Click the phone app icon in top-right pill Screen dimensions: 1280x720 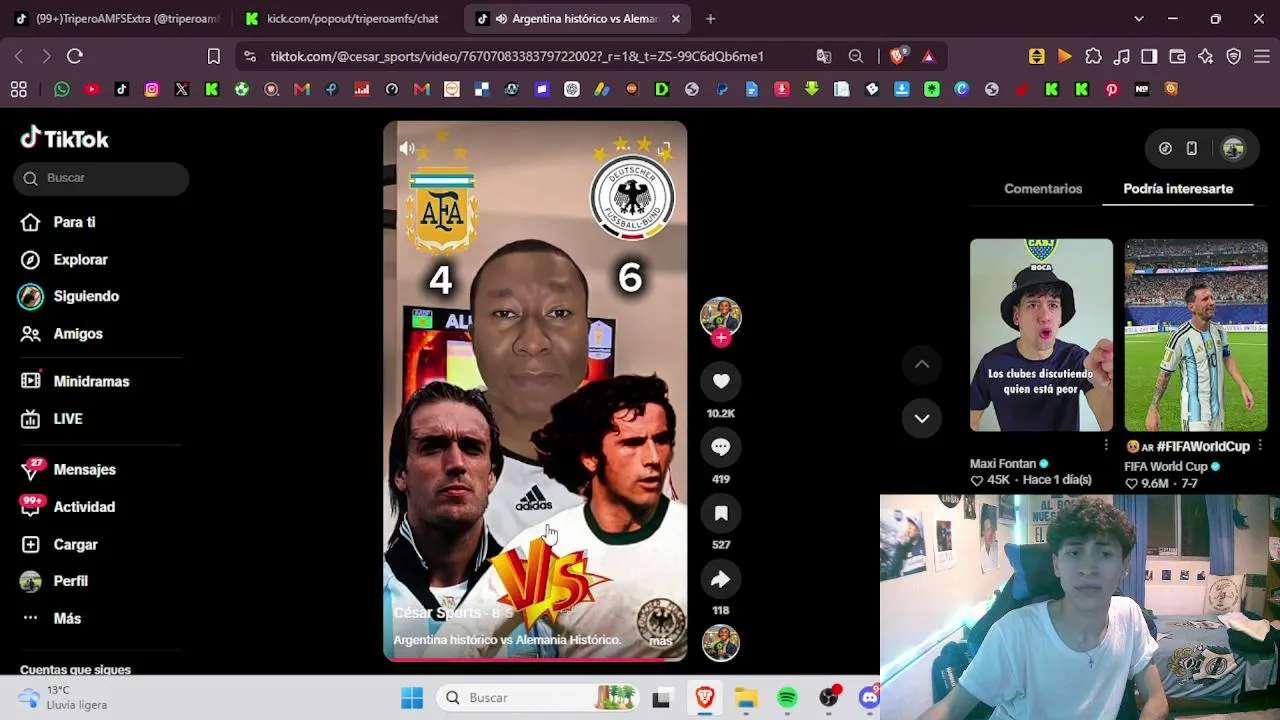tap(1191, 149)
